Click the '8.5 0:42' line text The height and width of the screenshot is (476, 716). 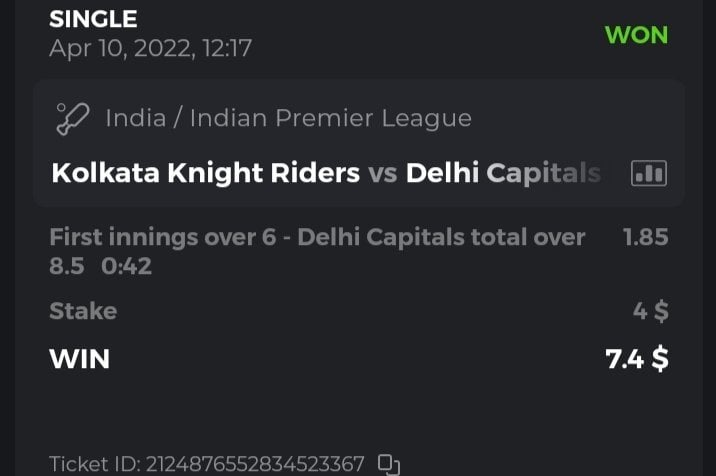click(100, 267)
